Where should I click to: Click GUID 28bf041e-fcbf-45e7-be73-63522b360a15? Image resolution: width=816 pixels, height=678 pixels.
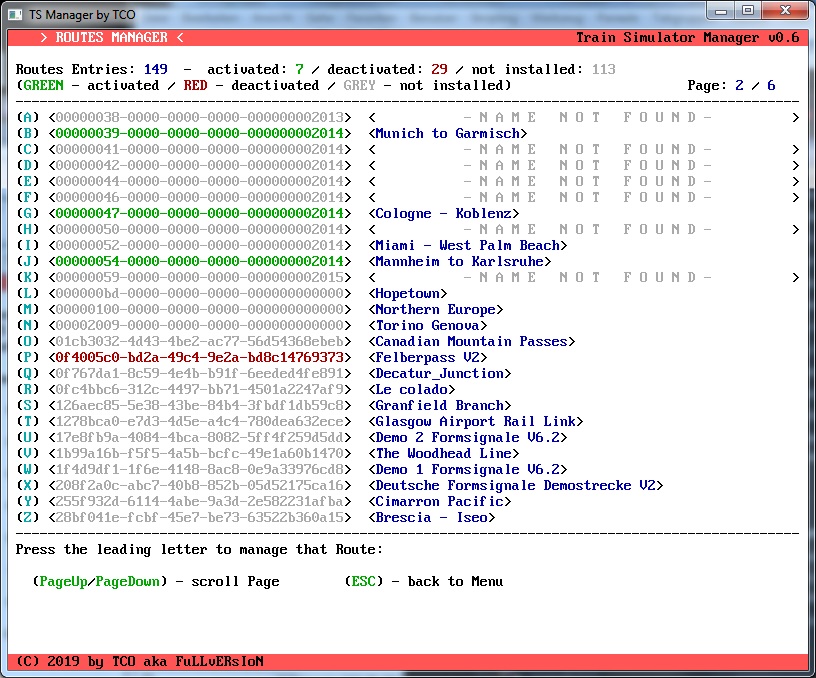point(200,518)
